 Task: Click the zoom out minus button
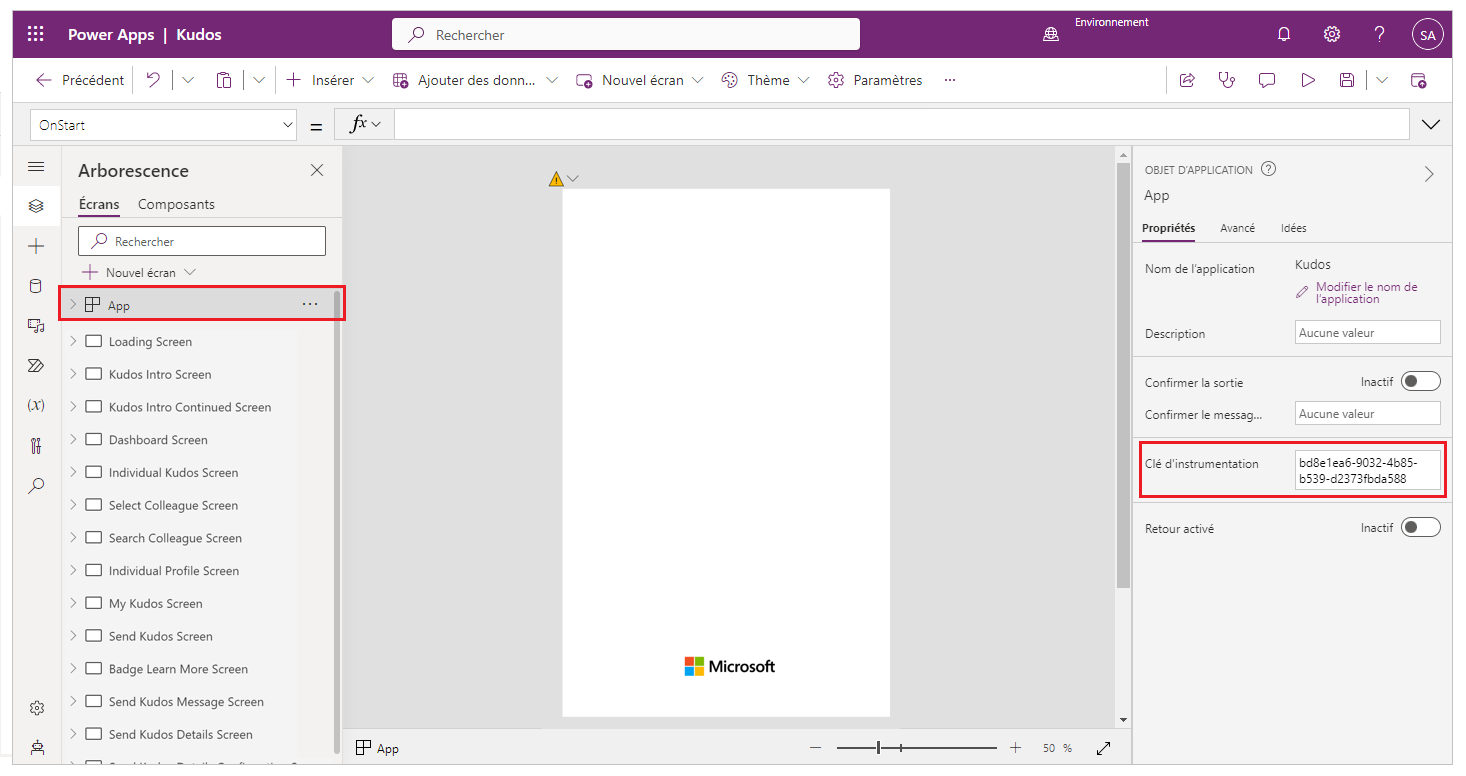click(816, 748)
